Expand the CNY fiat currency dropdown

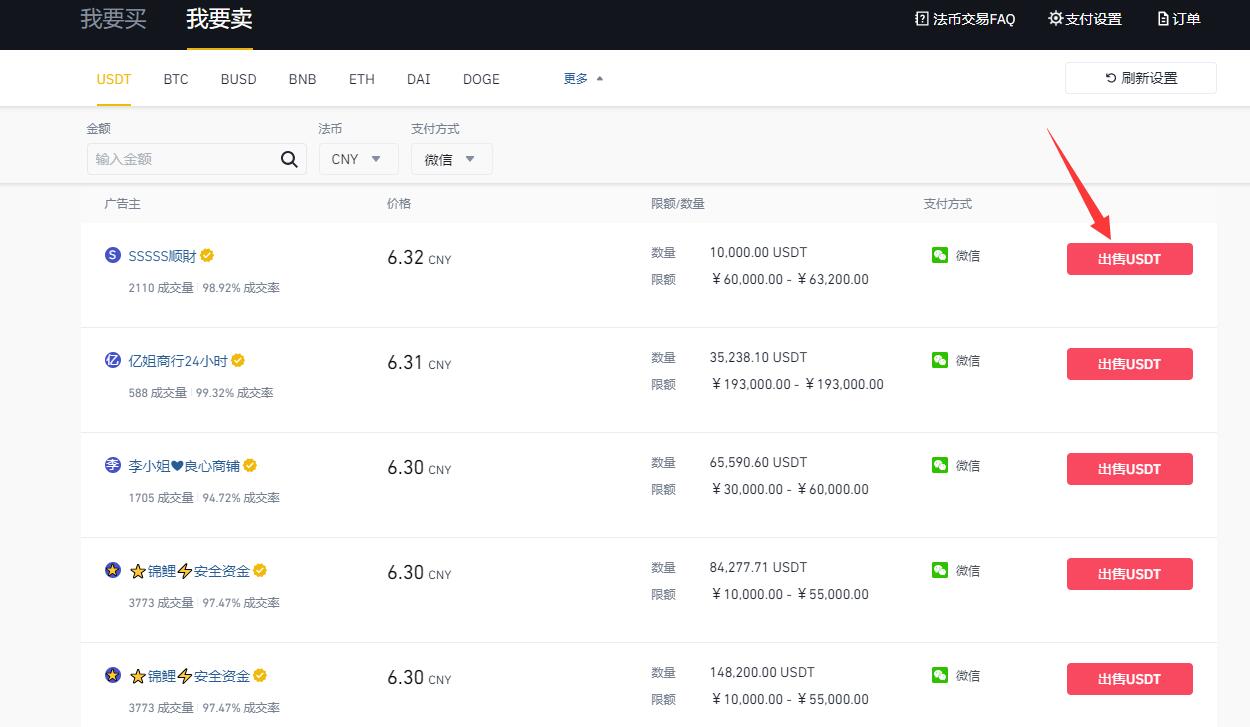(x=358, y=159)
